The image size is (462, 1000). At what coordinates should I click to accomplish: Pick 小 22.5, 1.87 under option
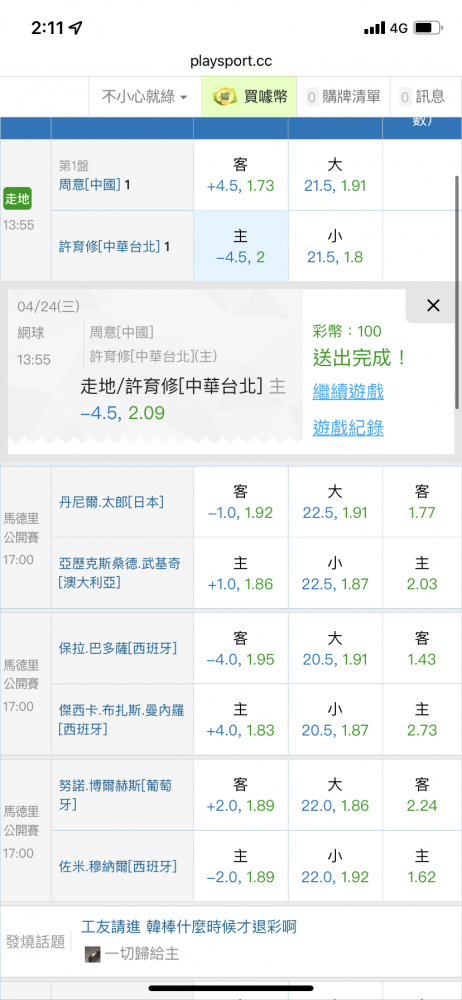pos(335,573)
